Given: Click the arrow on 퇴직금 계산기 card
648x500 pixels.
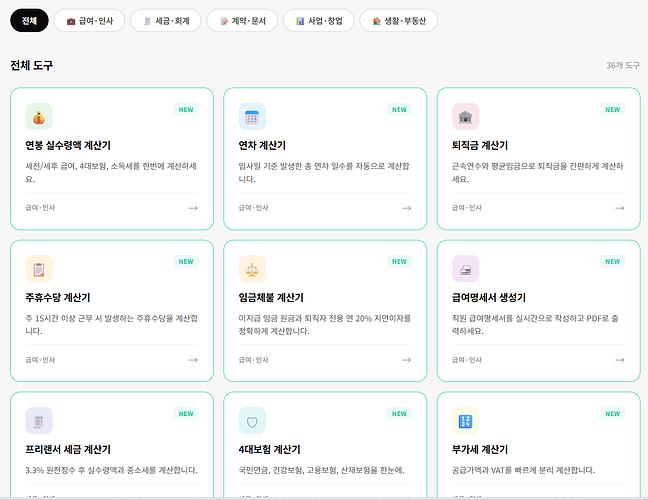Looking at the screenshot, I should (619, 208).
